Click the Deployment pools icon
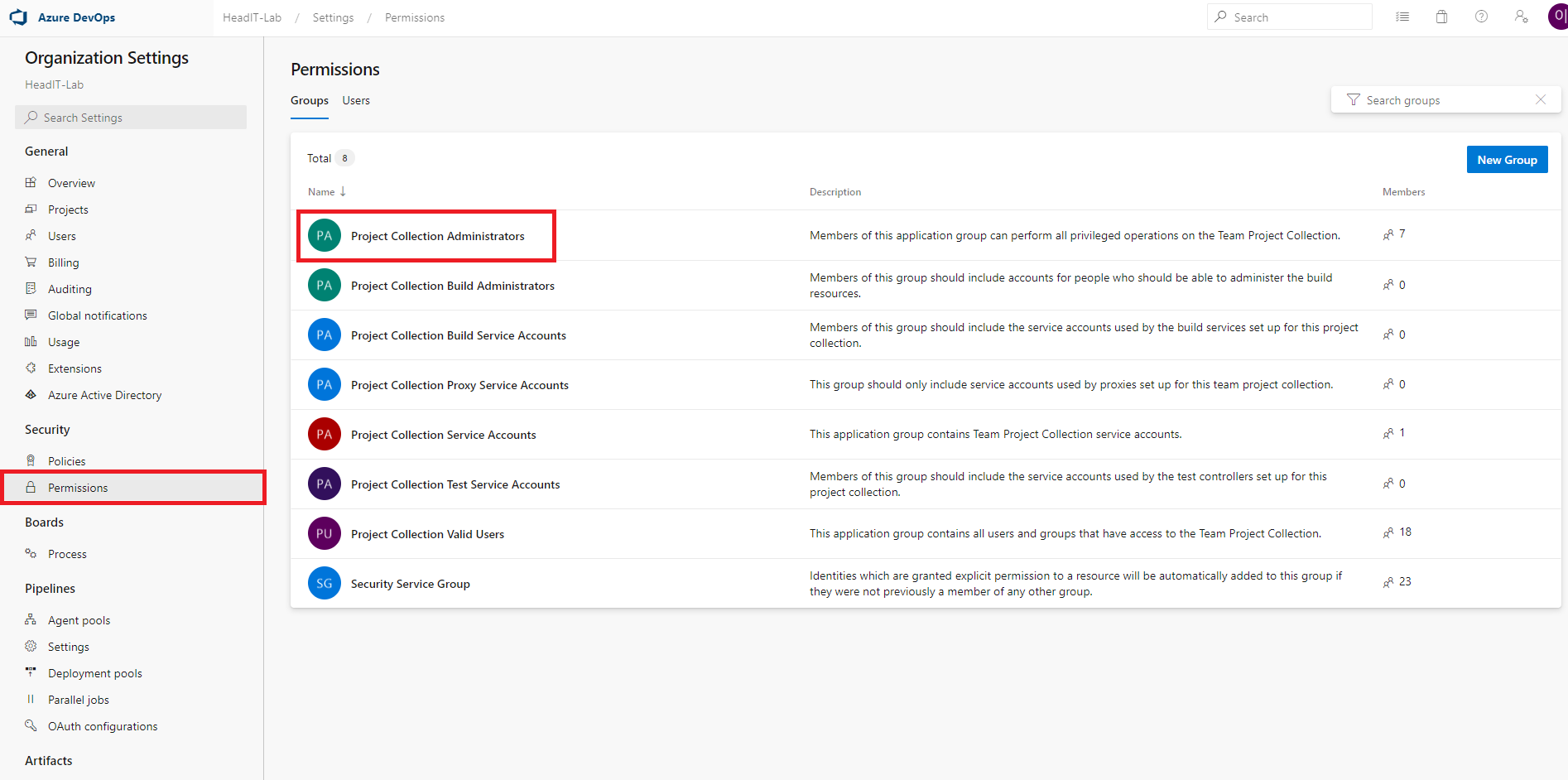This screenshot has width=1568, height=780. coord(31,672)
